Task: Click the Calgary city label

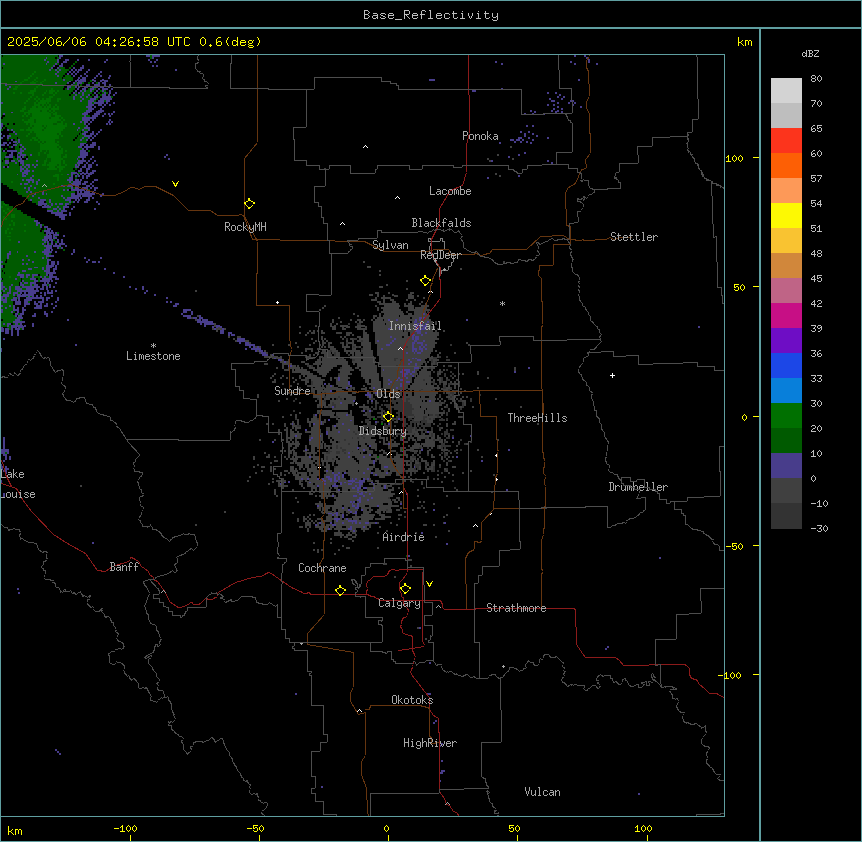Action: (x=399, y=603)
